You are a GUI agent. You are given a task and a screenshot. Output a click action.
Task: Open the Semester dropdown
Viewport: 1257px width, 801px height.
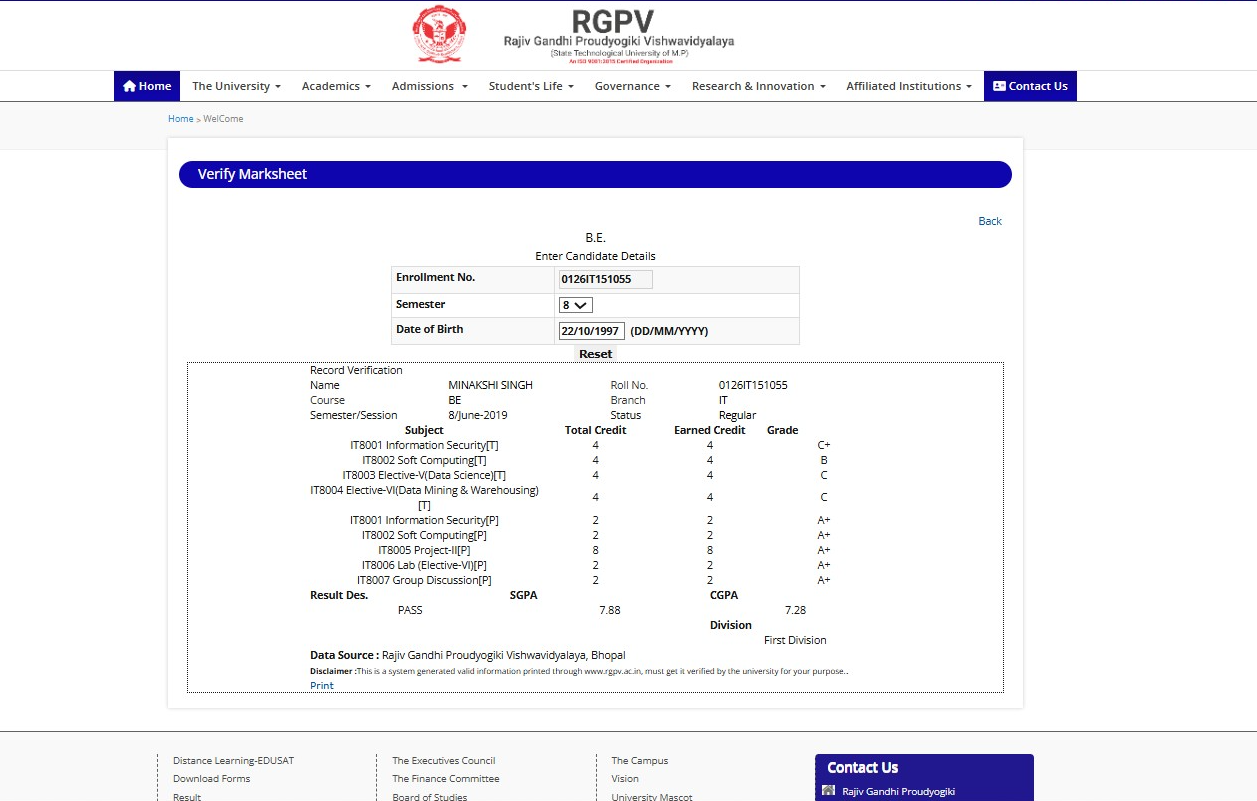click(576, 305)
